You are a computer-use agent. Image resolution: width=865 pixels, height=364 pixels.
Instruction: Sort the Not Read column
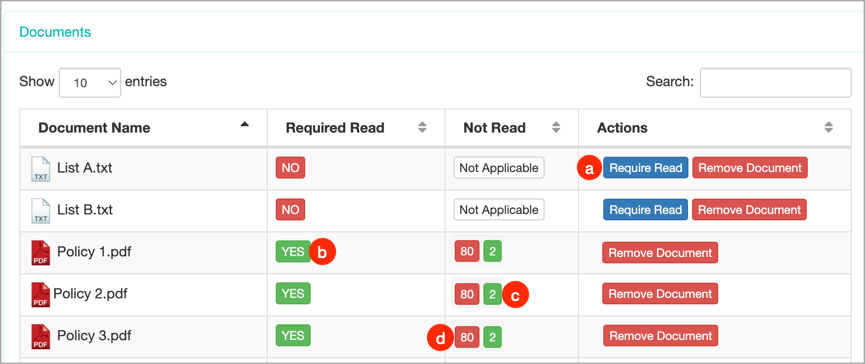(x=556, y=128)
